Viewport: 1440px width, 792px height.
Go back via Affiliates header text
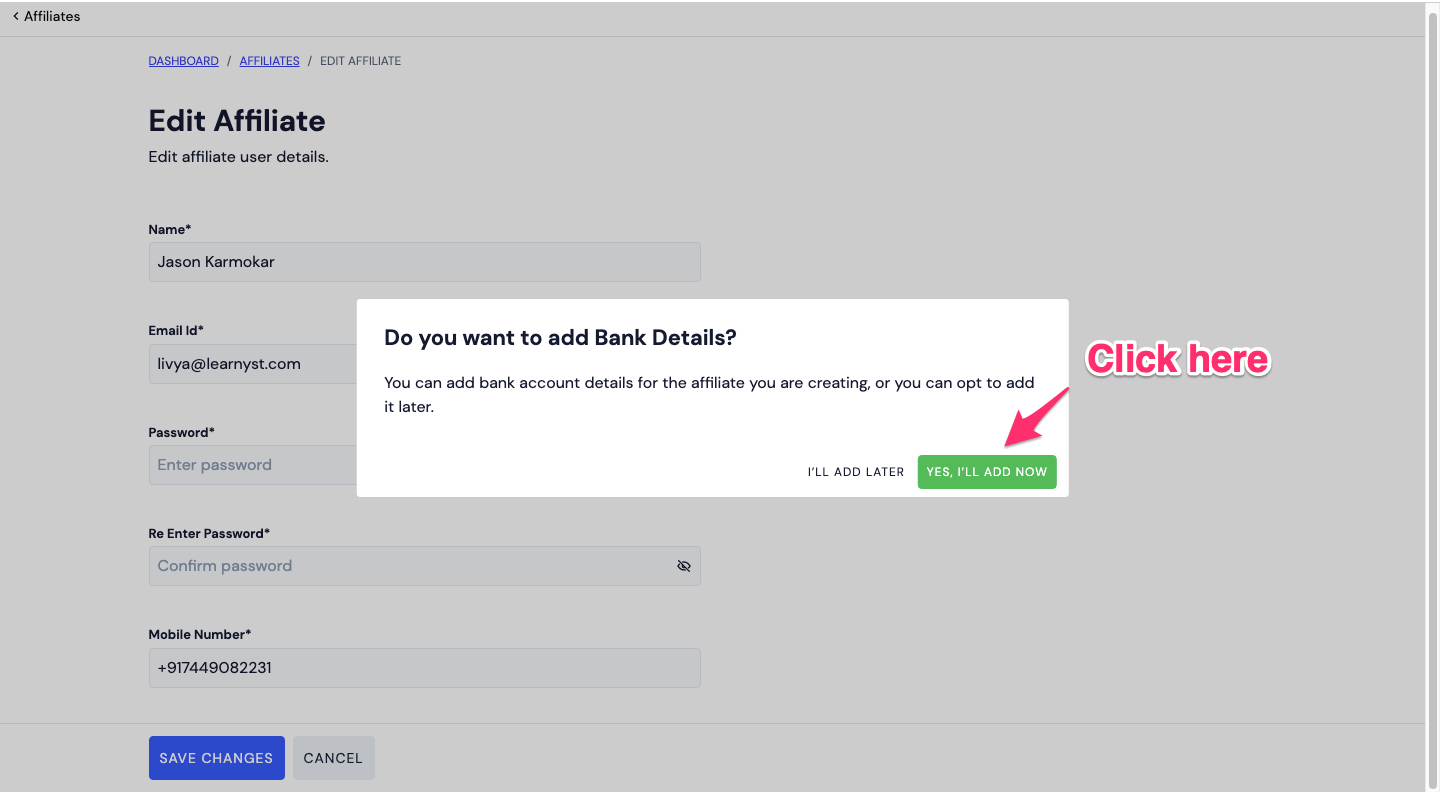pos(52,16)
